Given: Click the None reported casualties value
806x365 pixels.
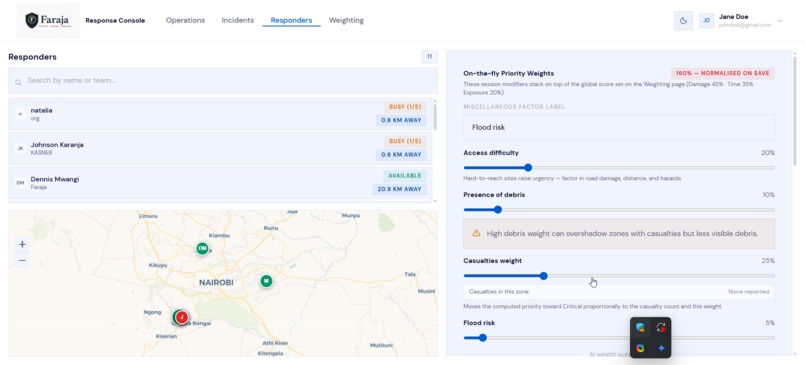Looking at the screenshot, I should coord(748,291).
